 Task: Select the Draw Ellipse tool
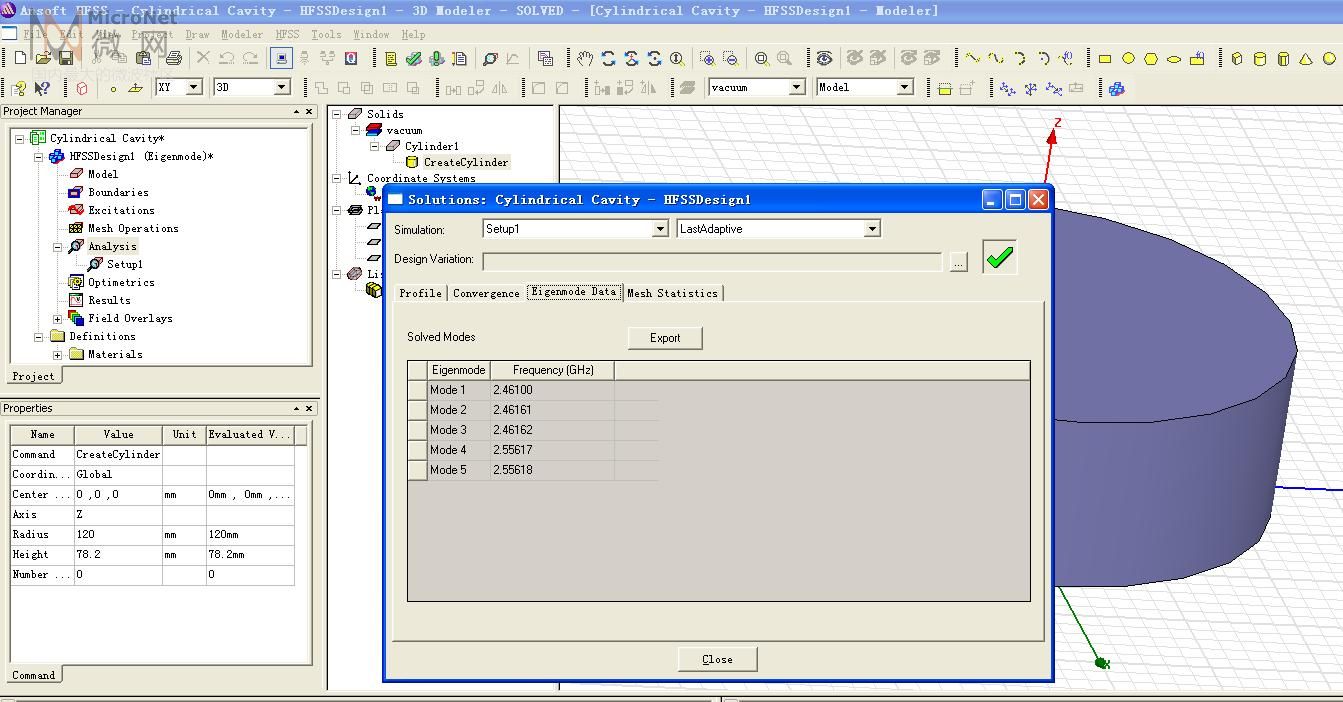point(1174,58)
